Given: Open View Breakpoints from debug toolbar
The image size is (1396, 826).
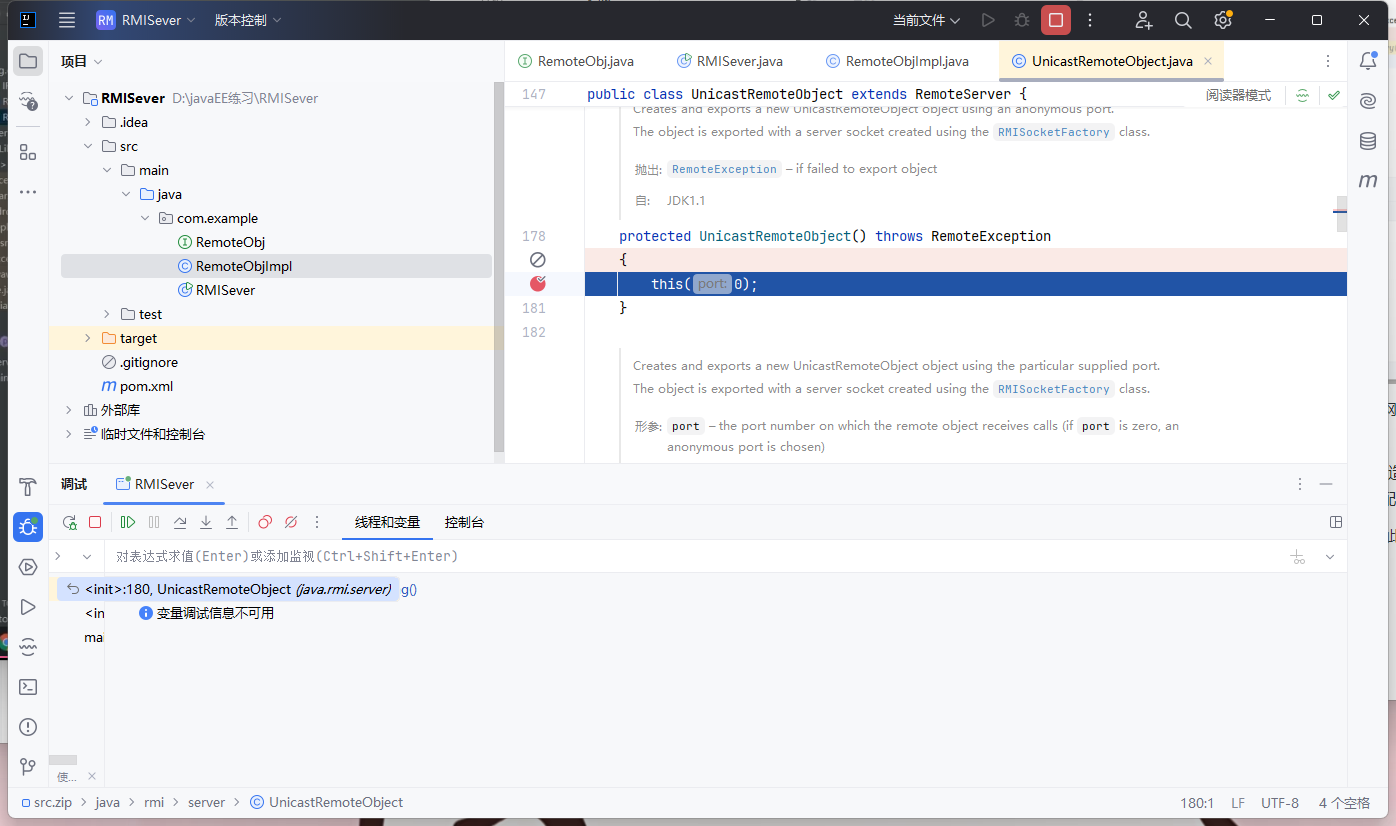Looking at the screenshot, I should pos(265,522).
